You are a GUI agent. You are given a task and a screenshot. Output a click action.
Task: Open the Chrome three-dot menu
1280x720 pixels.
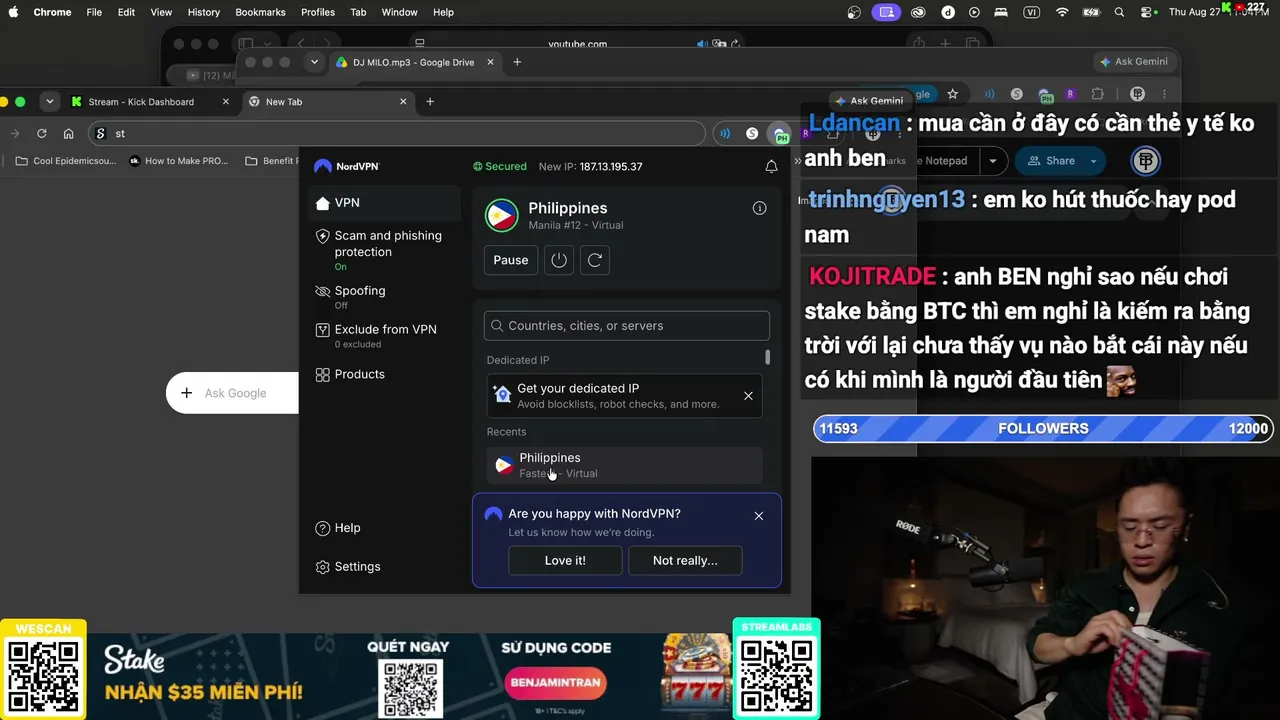pyautogui.click(x=1164, y=94)
